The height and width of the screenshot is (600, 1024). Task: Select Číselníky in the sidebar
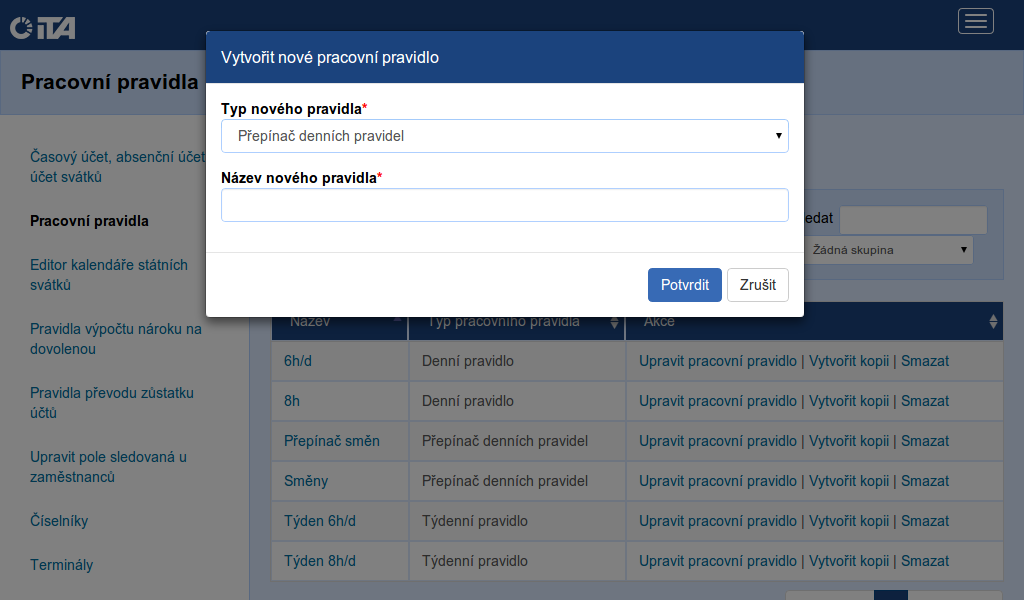pos(59,521)
